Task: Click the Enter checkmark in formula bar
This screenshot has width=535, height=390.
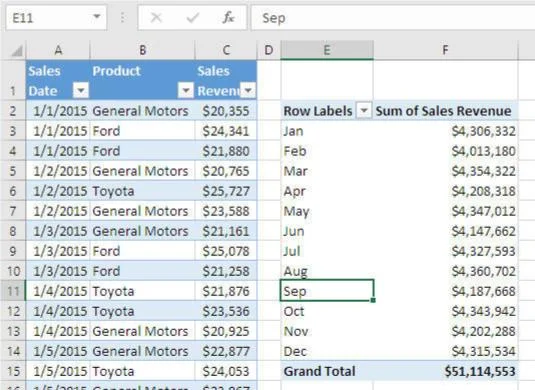Action: coord(192,17)
